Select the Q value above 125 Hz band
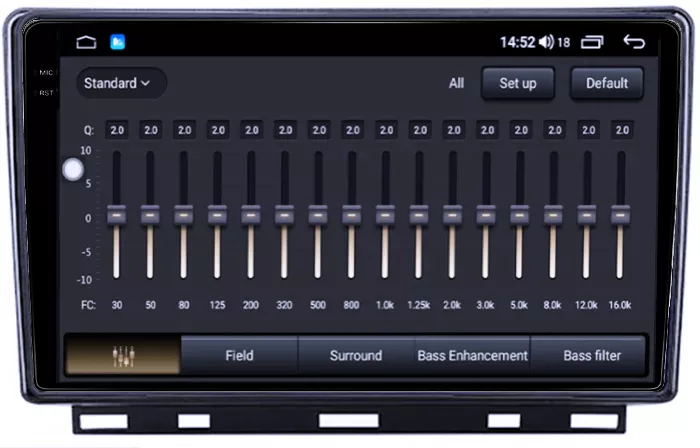Image resolution: width=700 pixels, height=448 pixels. pyautogui.click(x=218, y=130)
